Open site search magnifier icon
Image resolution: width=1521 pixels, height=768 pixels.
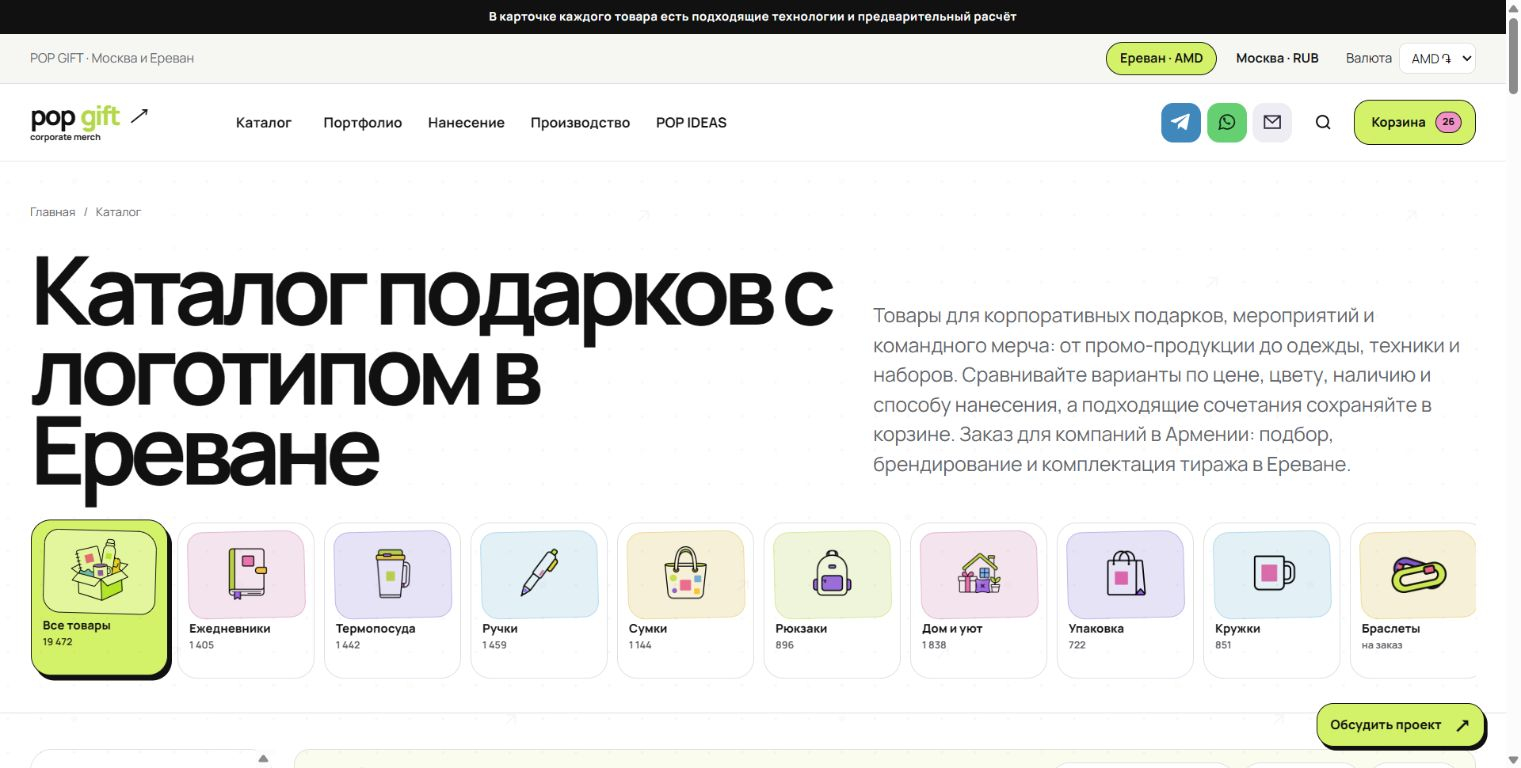tap(1323, 123)
